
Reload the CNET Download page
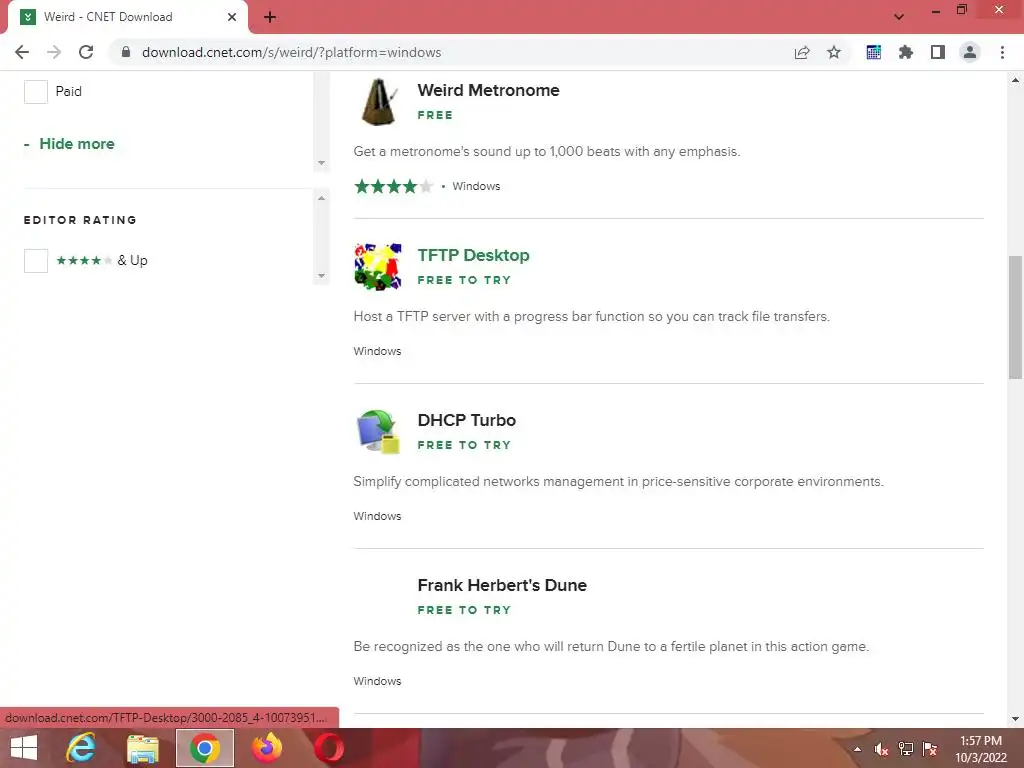[86, 52]
